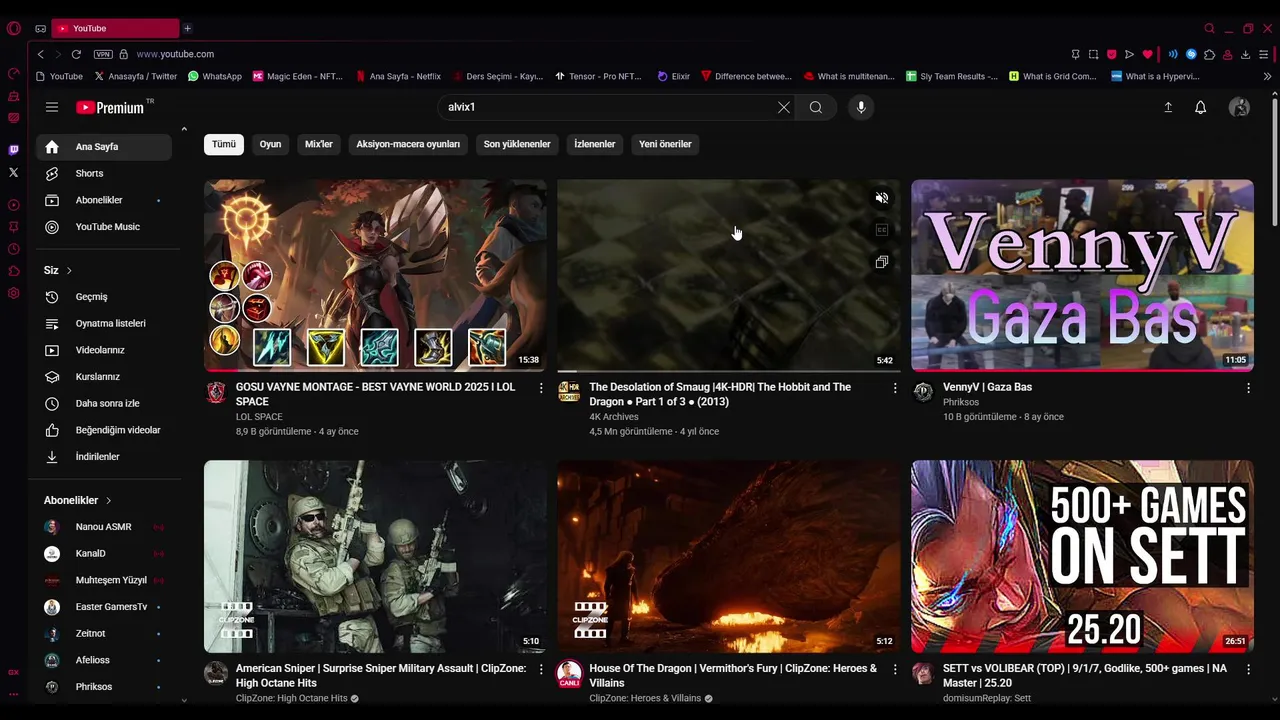This screenshot has height=720, width=1280.
Task: Open the sidebar workspaces icon beside the tab
Action: (40, 29)
